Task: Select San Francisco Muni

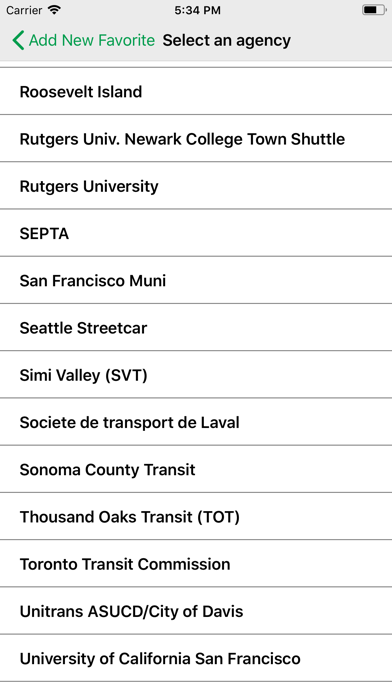Action: [x=196, y=280]
